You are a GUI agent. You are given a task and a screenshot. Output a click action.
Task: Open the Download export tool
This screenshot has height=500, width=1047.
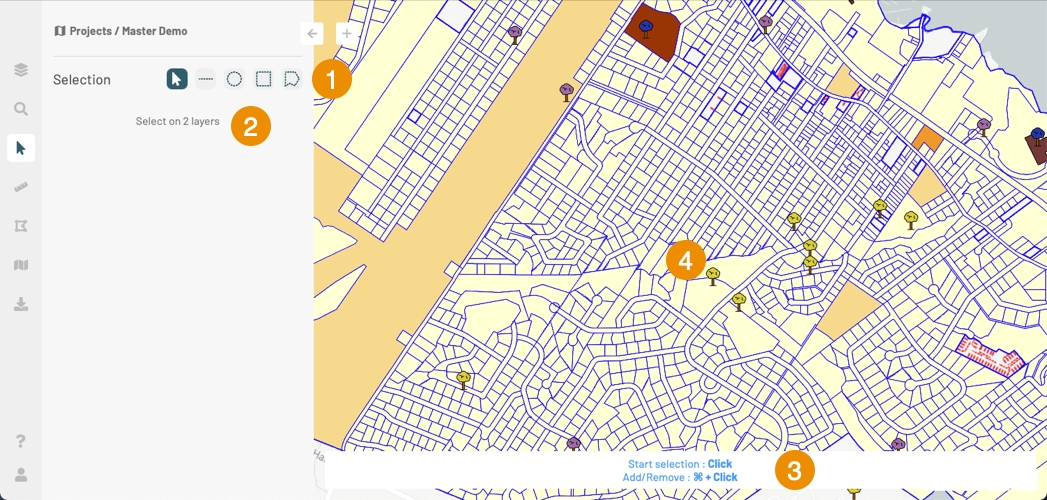pos(20,304)
